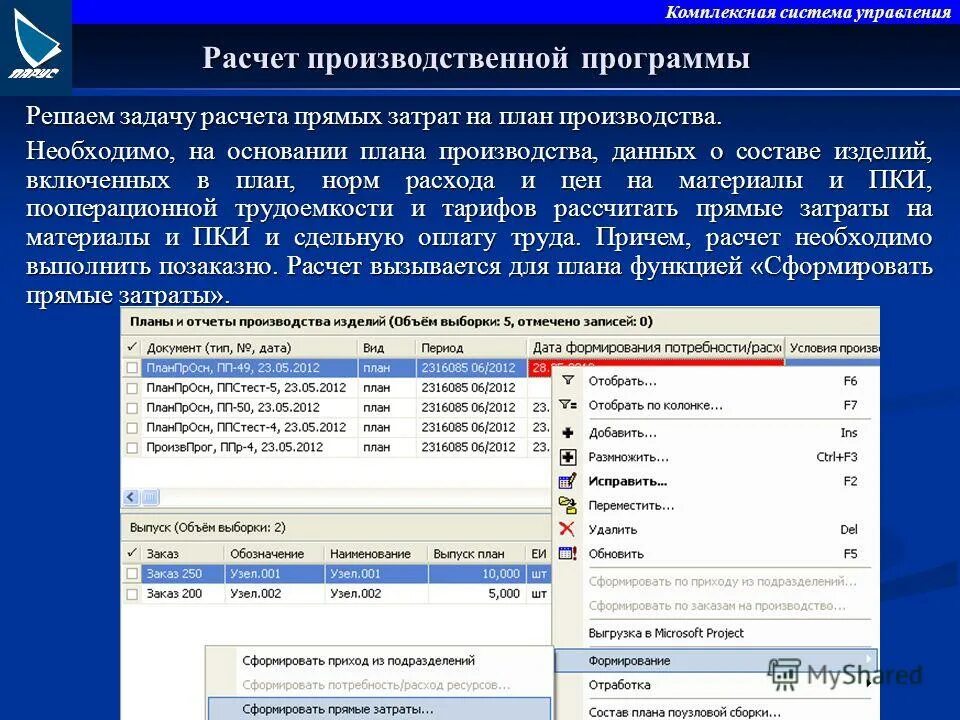Click the edit icon next to Исправить

[x=566, y=481]
